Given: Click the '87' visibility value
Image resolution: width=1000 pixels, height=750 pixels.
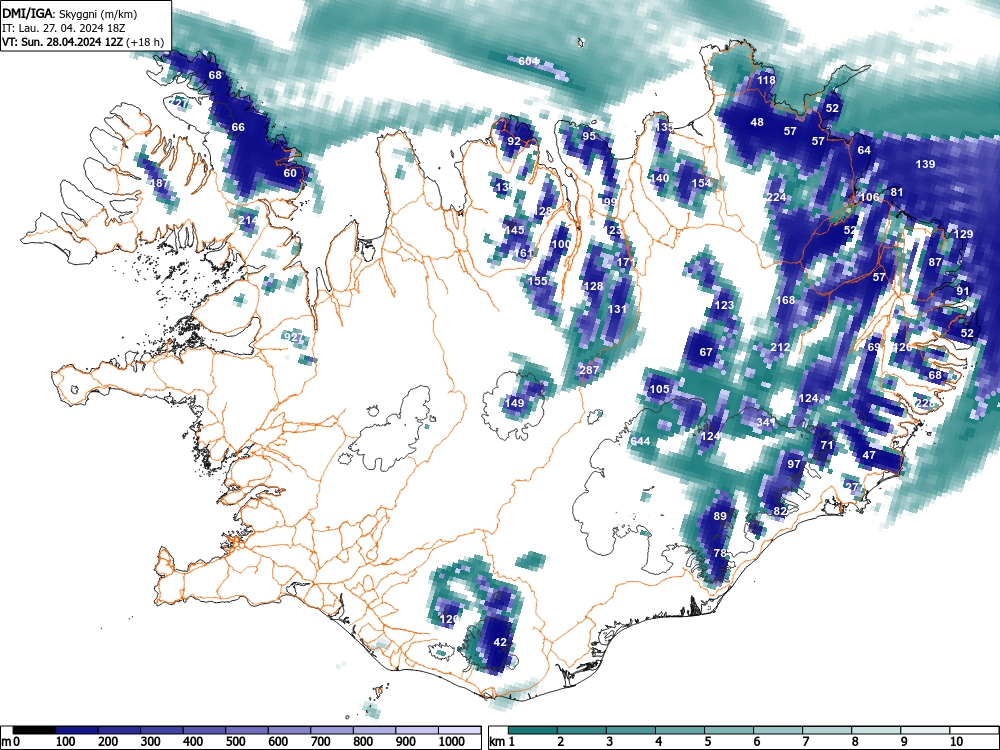Looking at the screenshot, I should pos(936,263).
